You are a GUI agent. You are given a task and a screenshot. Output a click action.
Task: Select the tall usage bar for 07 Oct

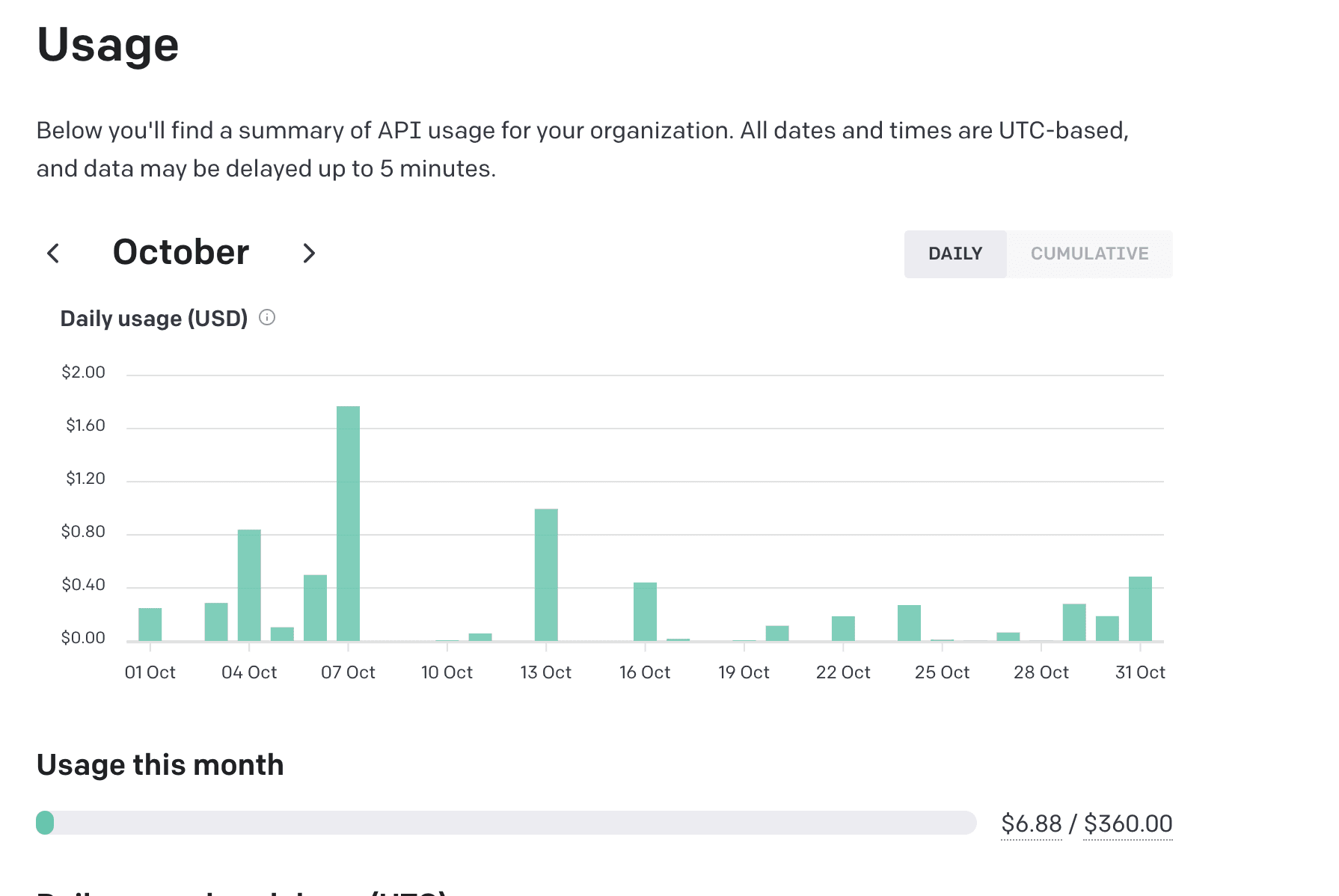coord(349,524)
